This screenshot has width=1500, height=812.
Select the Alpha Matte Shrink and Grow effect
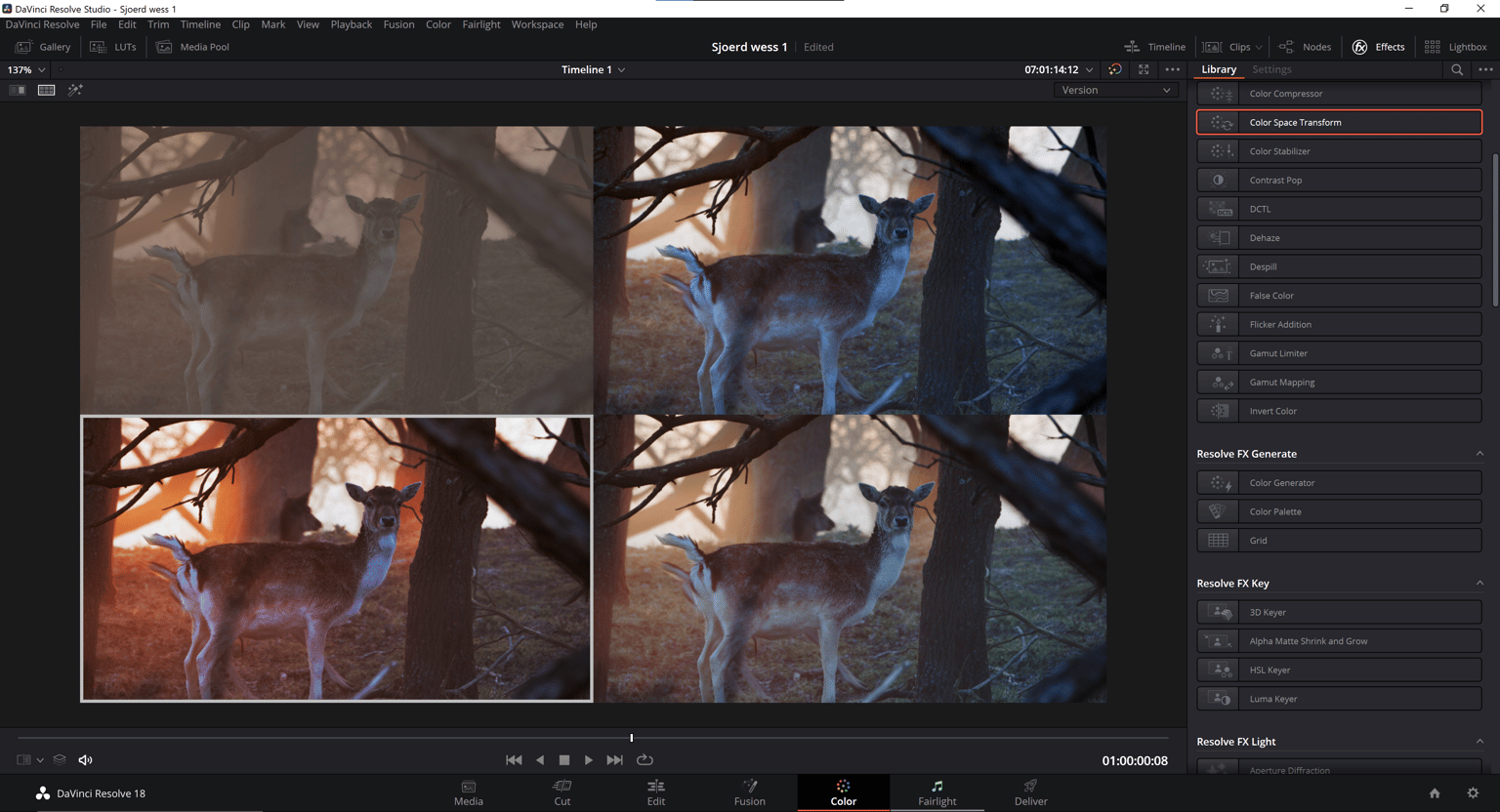coord(1339,641)
